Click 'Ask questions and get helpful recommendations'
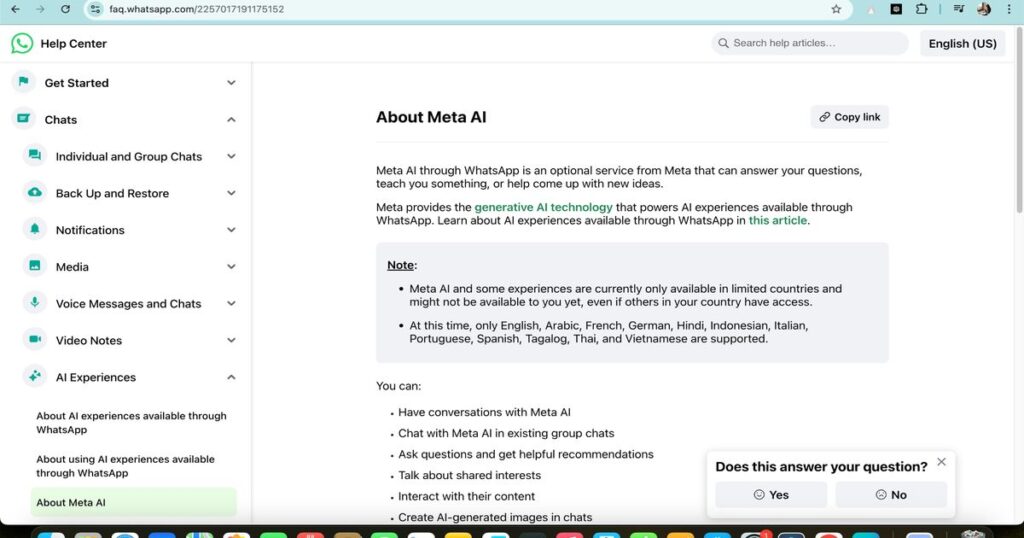The image size is (1024, 538). pos(526,454)
